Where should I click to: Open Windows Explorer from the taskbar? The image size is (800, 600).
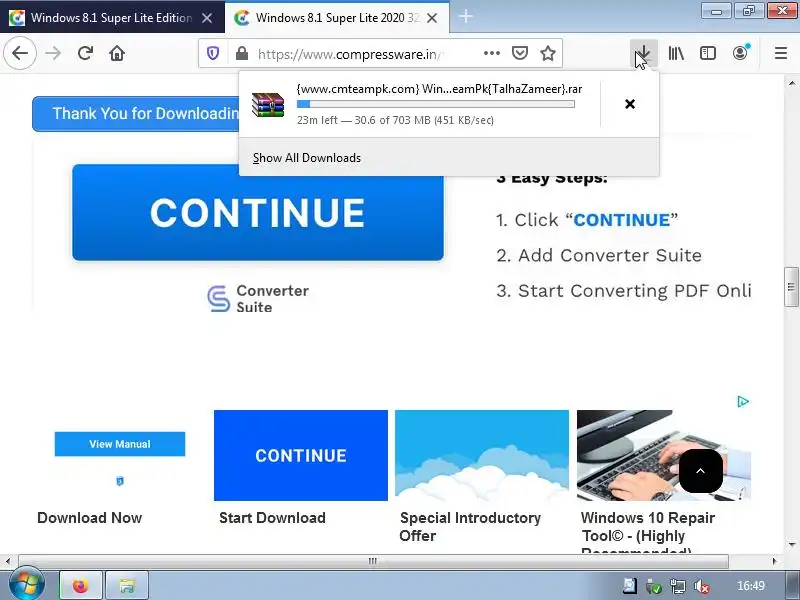point(127,586)
